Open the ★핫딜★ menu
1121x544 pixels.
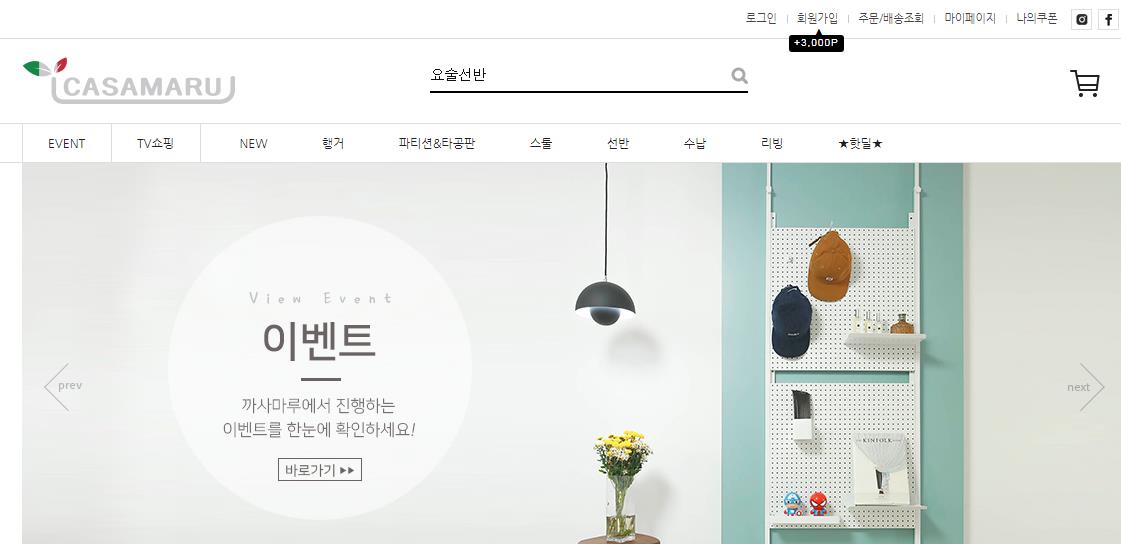[860, 143]
